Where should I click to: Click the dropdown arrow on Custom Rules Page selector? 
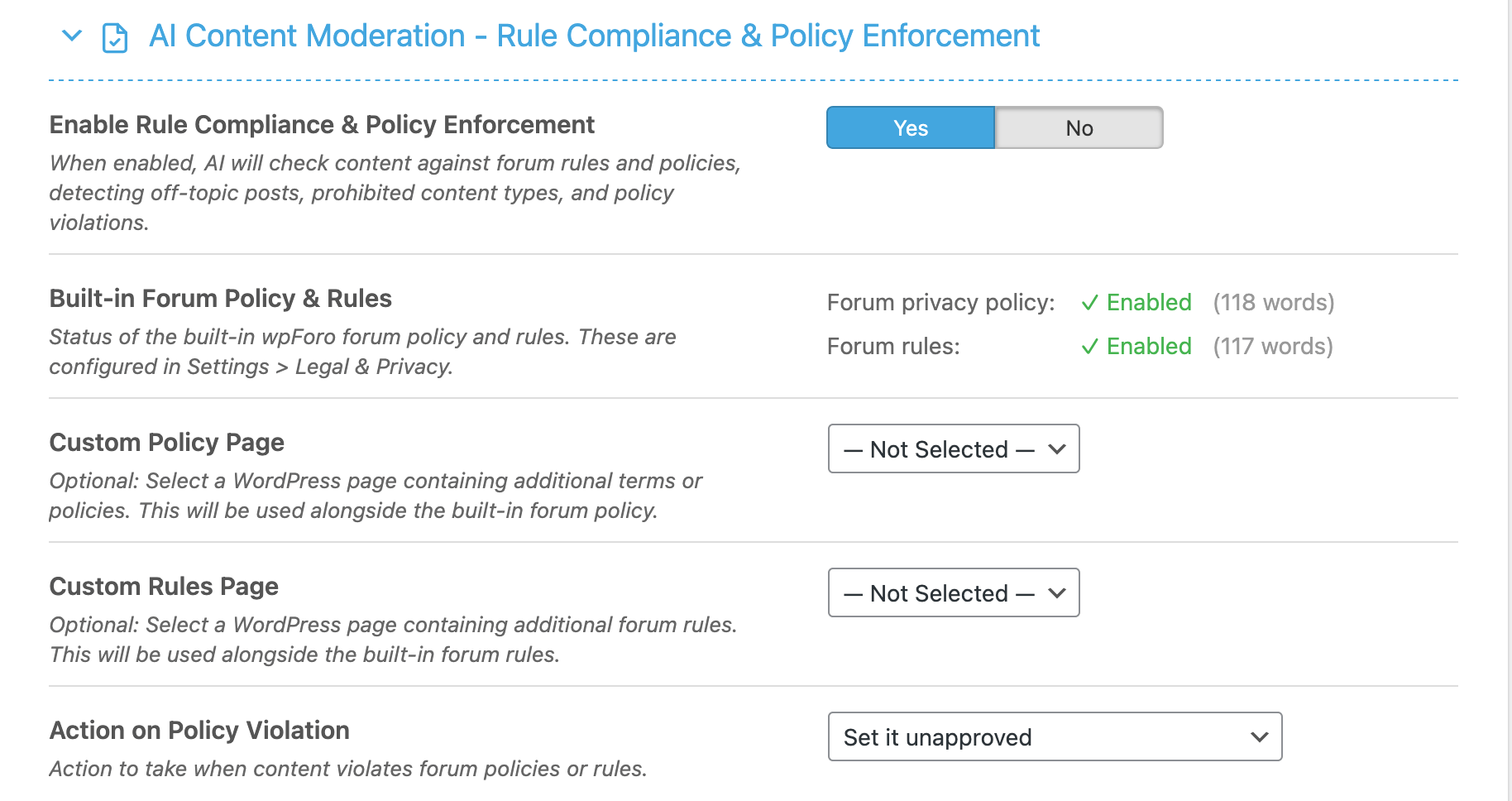pos(1056,593)
